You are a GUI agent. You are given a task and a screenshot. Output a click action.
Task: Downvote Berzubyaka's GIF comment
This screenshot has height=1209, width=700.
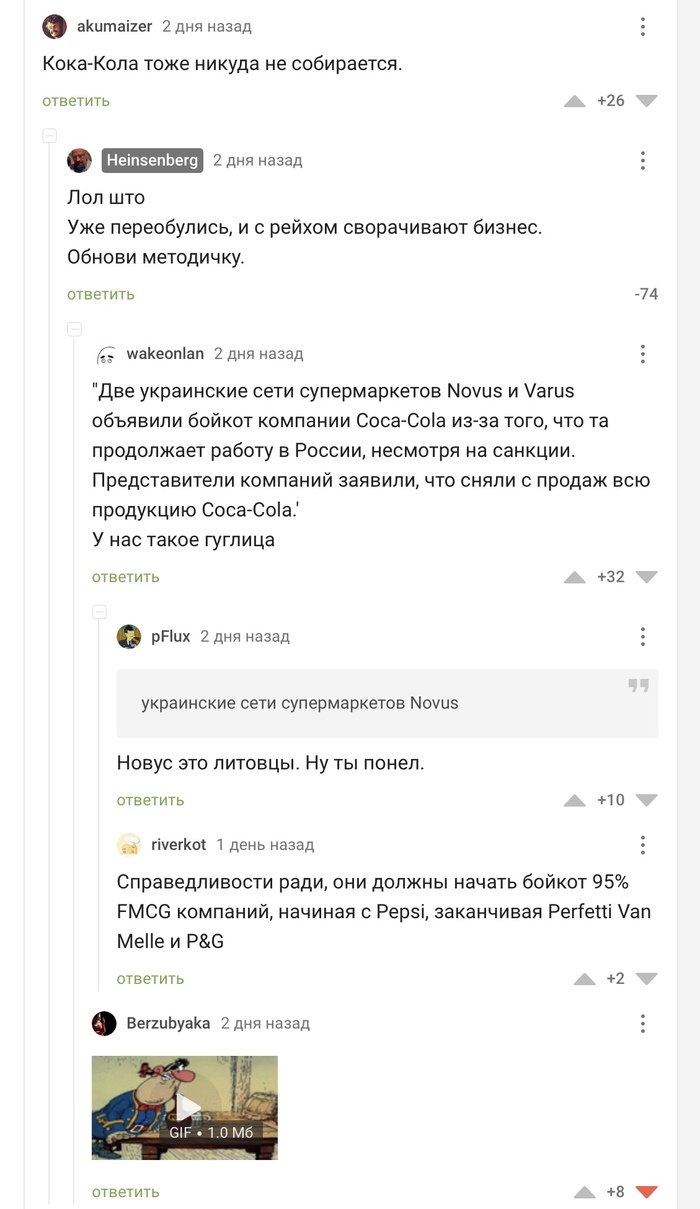pos(646,1192)
